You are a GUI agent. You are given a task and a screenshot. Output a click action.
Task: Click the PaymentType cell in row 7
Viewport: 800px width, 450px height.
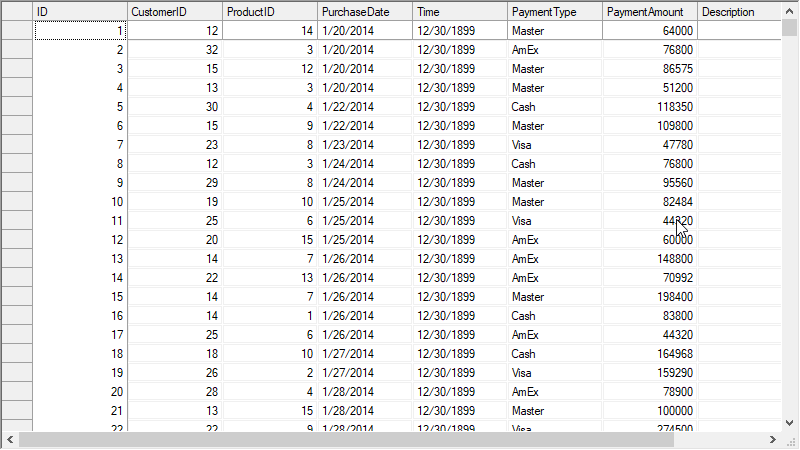coord(555,145)
